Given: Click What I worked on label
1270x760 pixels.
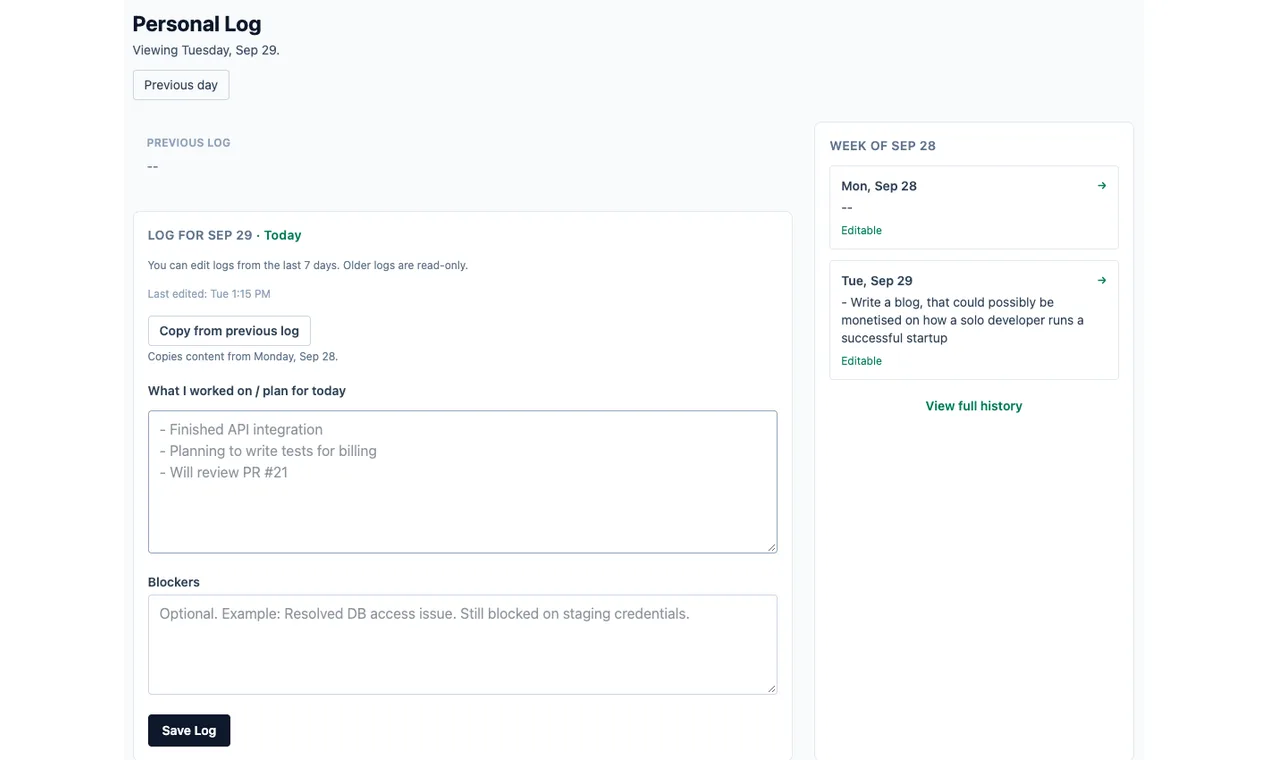Looking at the screenshot, I should (247, 391).
